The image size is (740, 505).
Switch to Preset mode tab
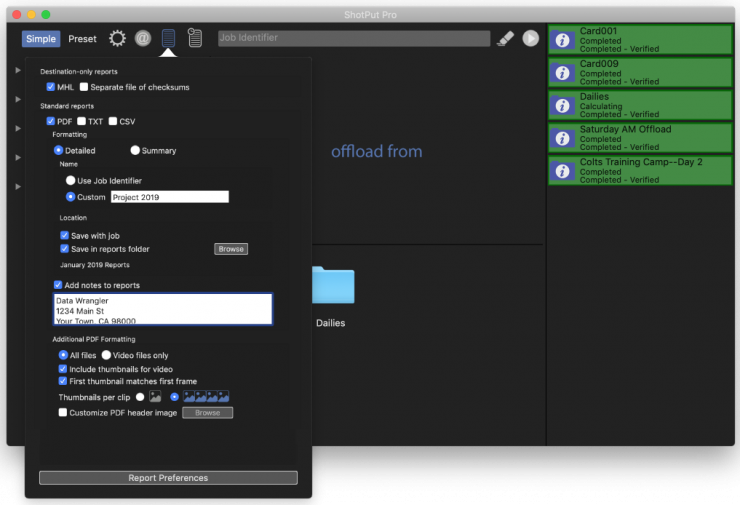82,39
